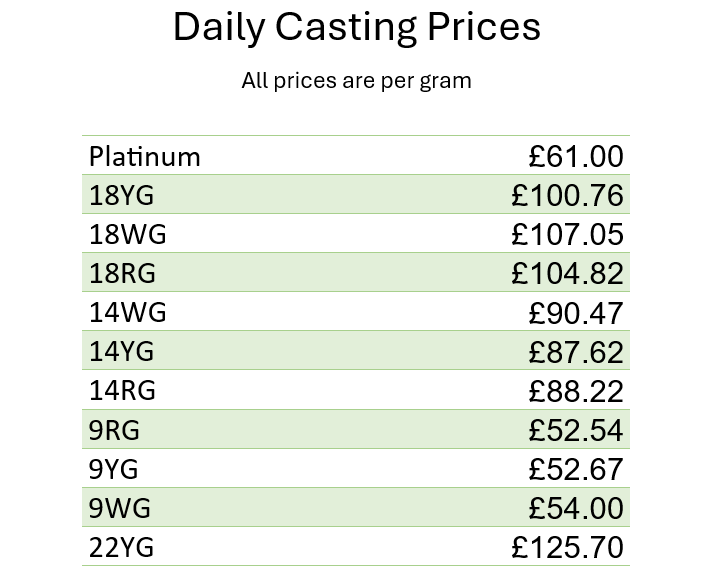
Task: Select the 14YG row label
Action: coord(122,352)
